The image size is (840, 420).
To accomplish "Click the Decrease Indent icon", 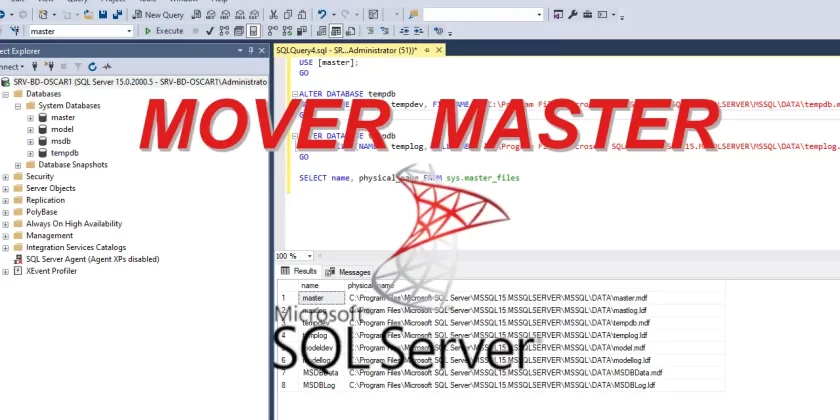I will 404,31.
